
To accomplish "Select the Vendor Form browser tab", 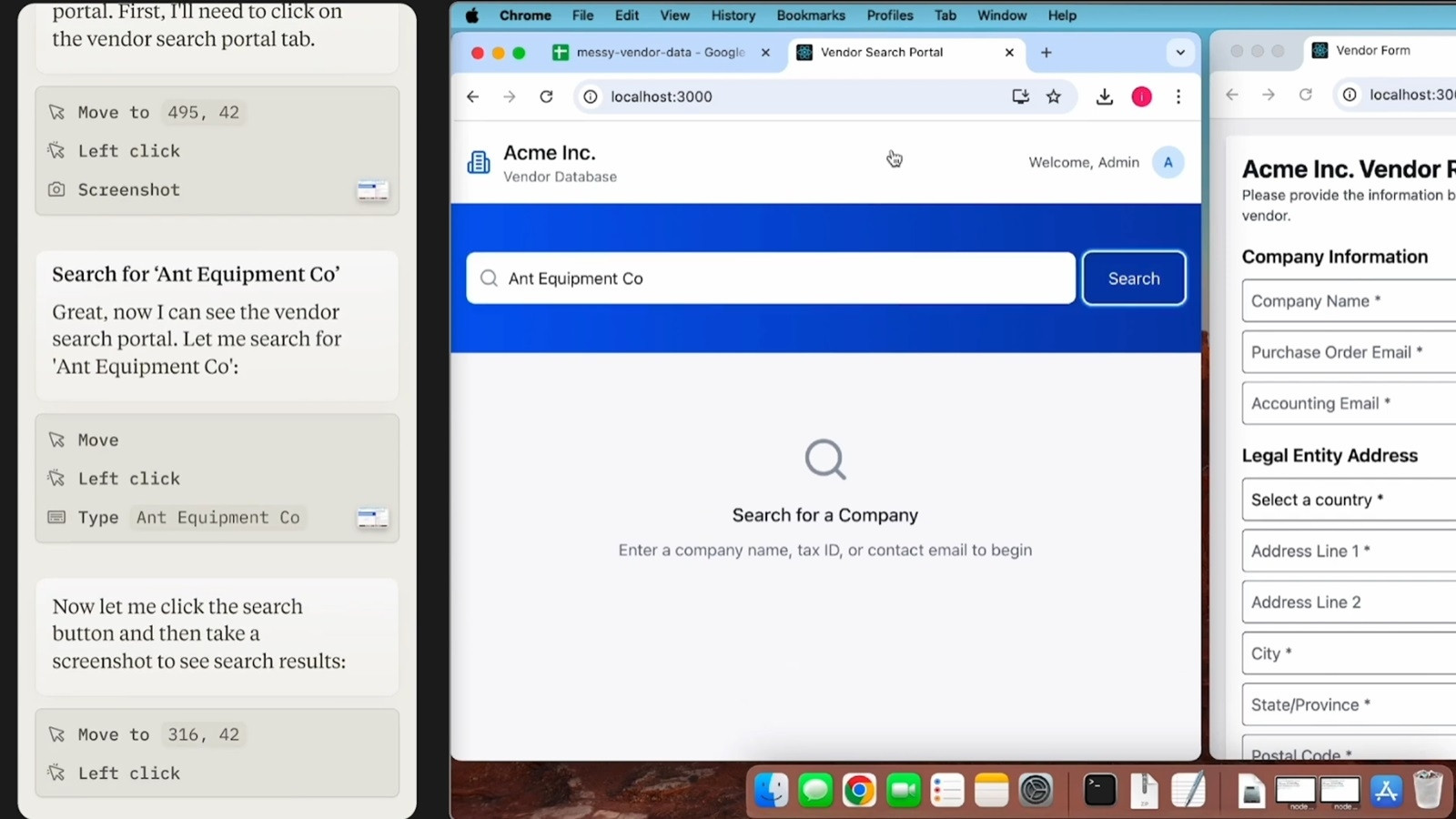I will tap(1379, 51).
